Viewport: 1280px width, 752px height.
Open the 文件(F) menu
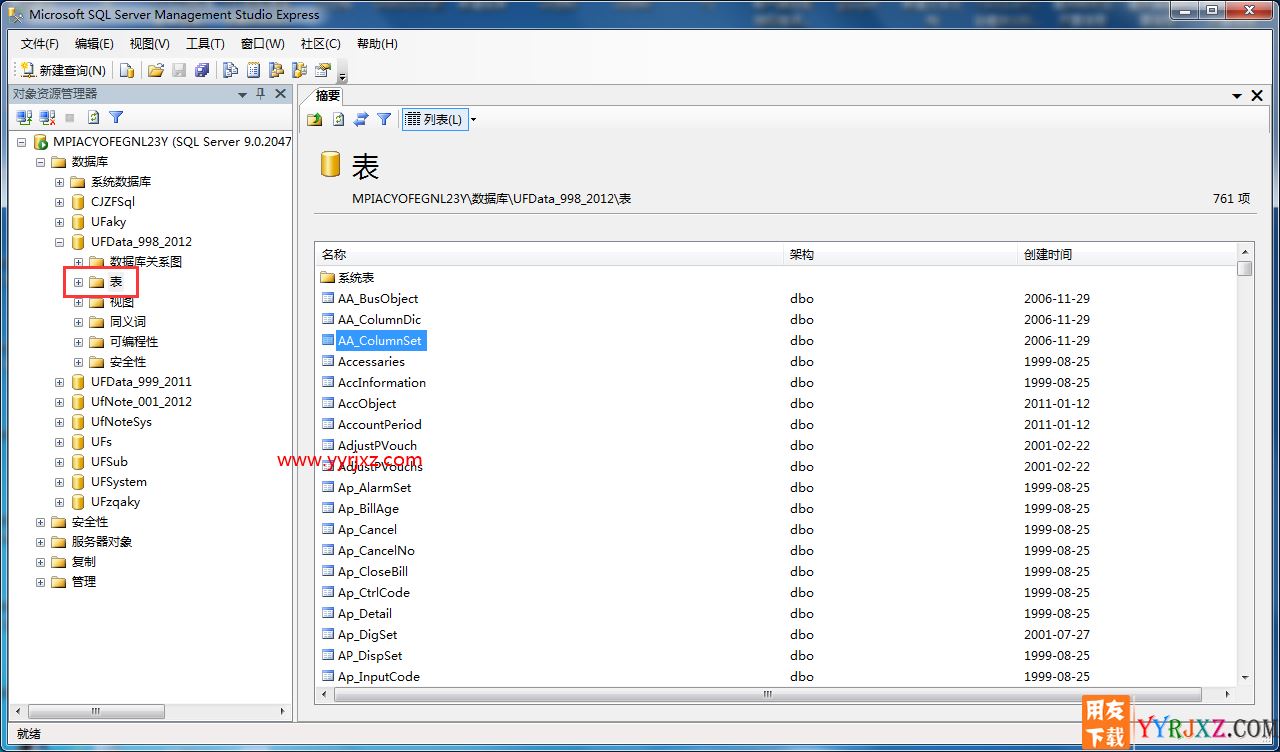40,44
